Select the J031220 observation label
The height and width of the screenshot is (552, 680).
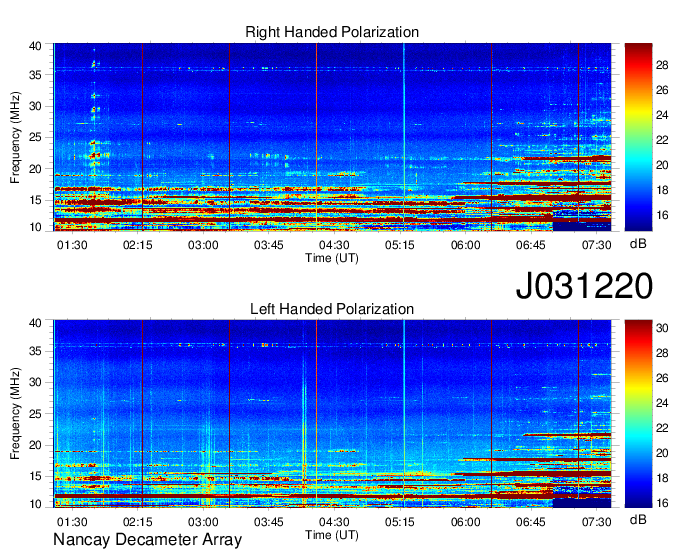coord(584,285)
